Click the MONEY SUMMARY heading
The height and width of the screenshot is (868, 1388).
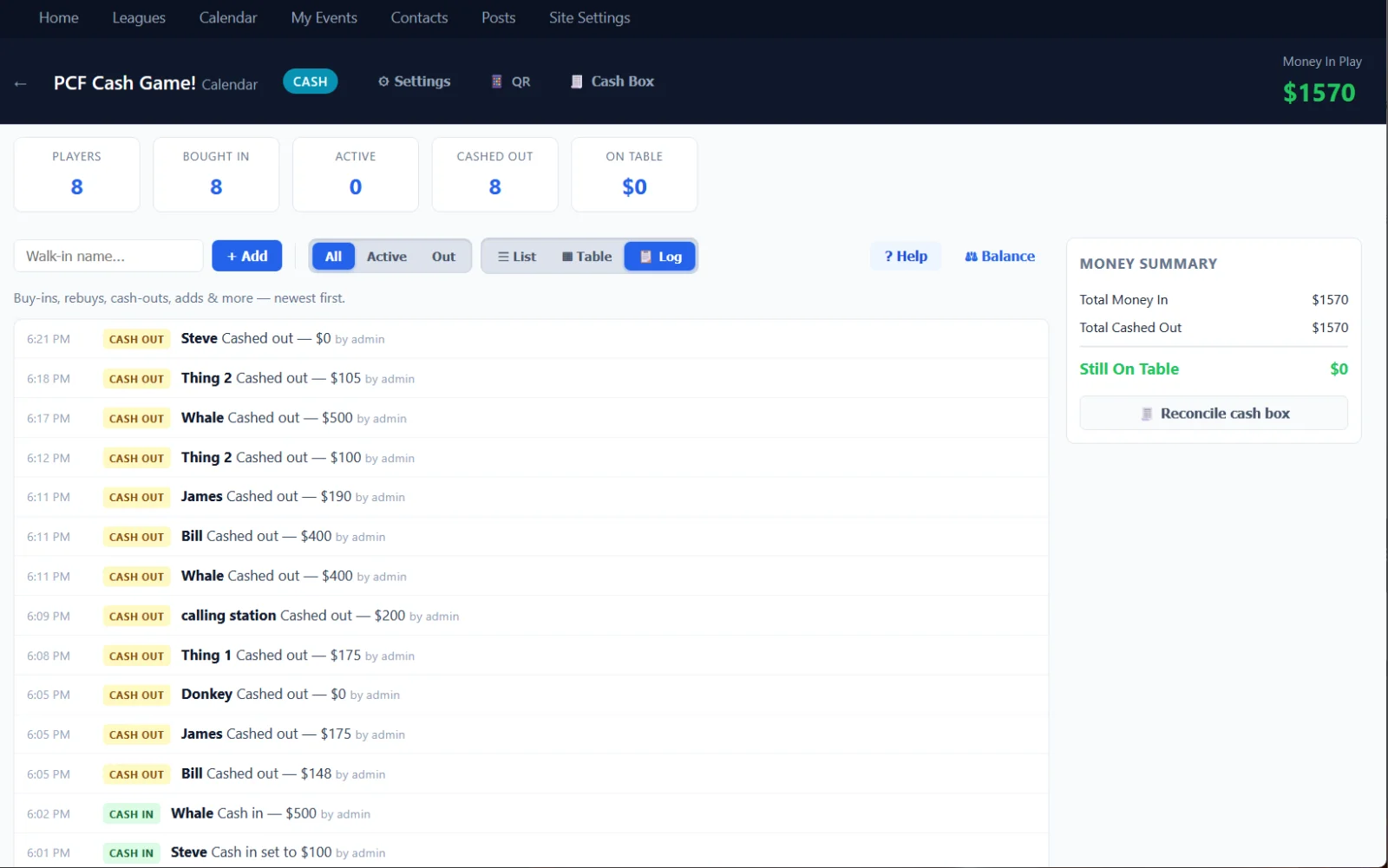point(1148,264)
